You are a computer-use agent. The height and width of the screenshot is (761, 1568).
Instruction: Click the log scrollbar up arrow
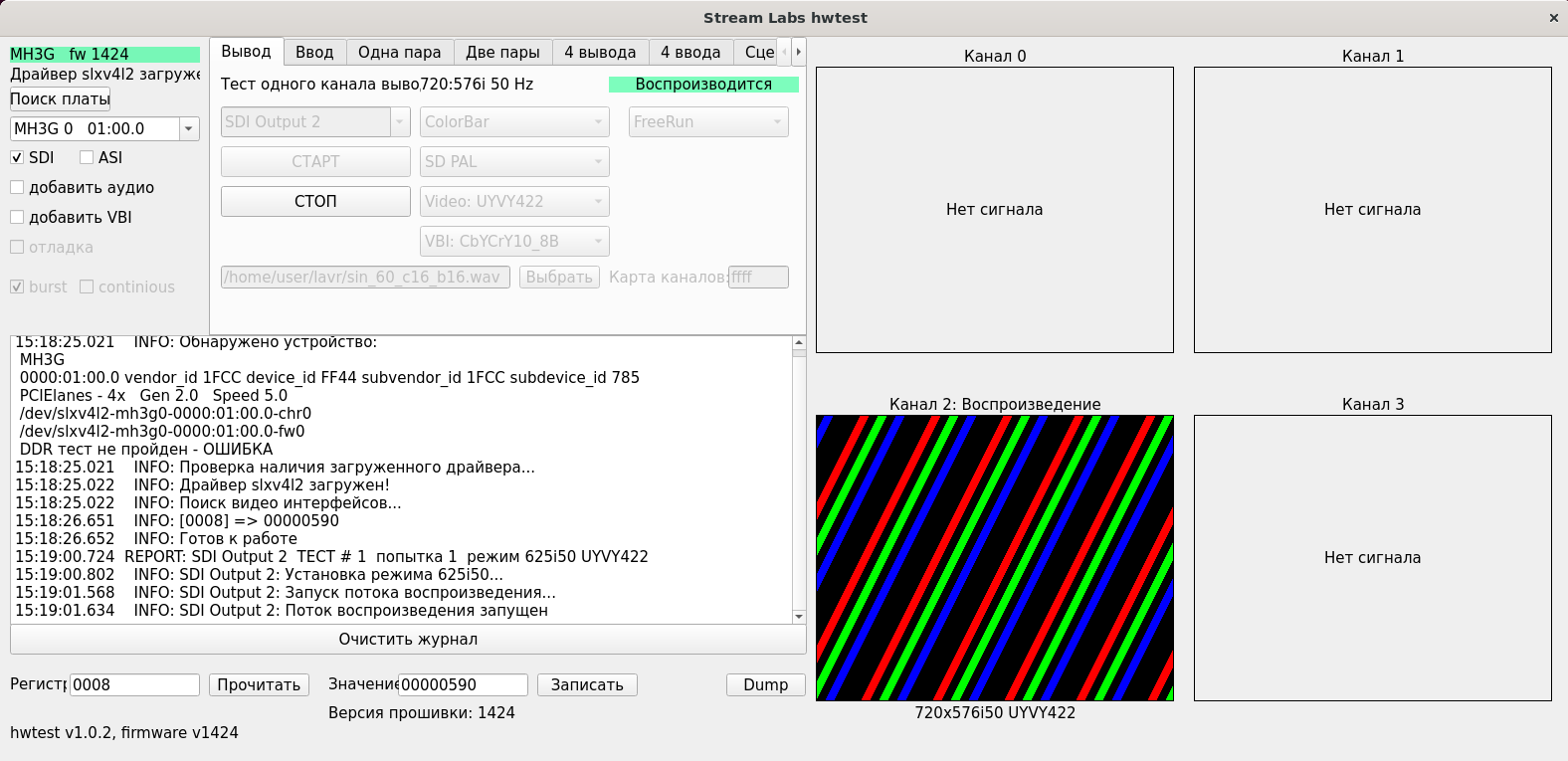click(799, 342)
